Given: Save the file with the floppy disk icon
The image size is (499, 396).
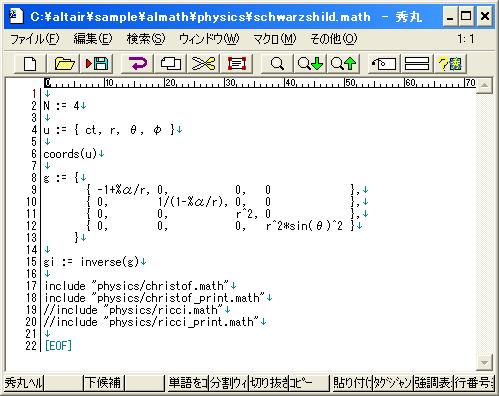Looking at the screenshot, I should 97,64.
